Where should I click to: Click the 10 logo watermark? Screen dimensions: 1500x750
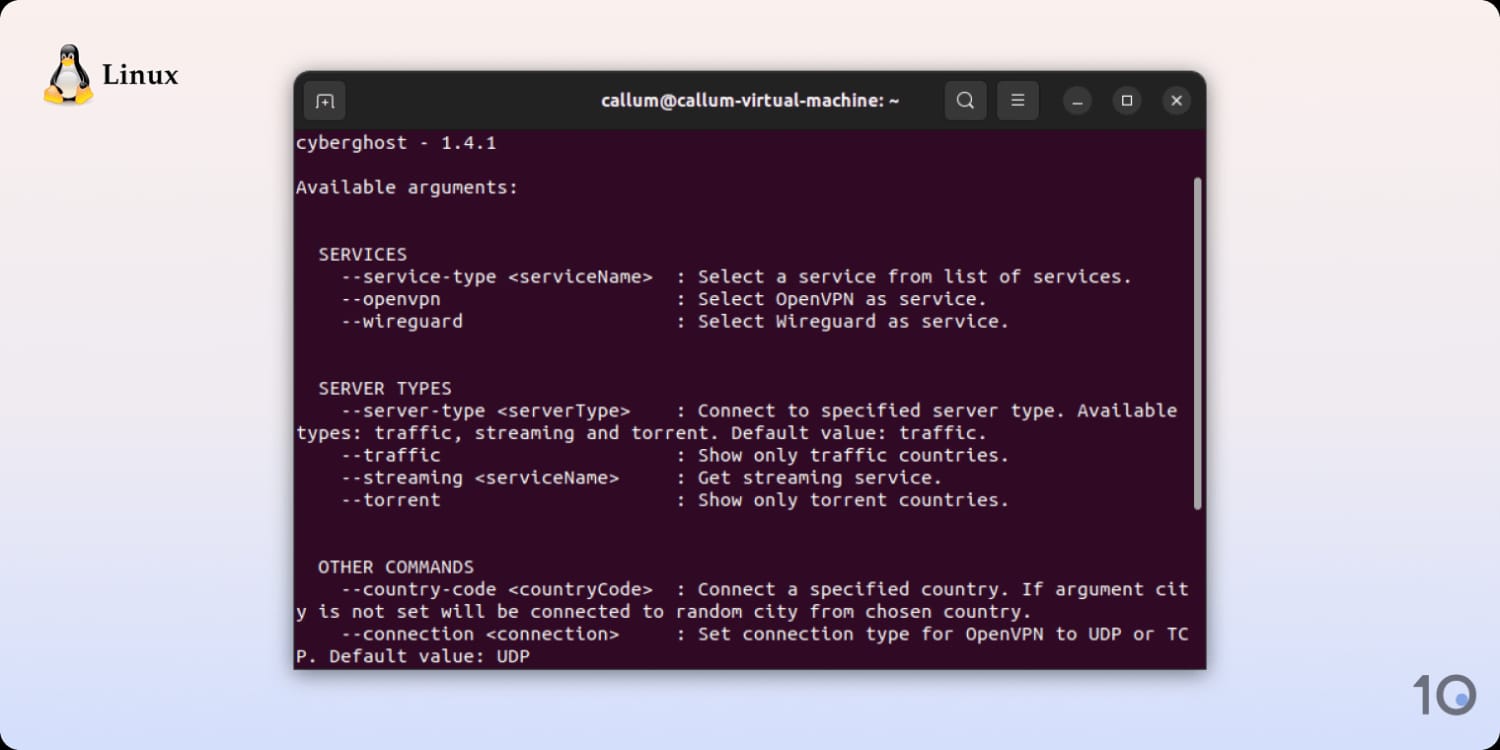(x=1444, y=694)
